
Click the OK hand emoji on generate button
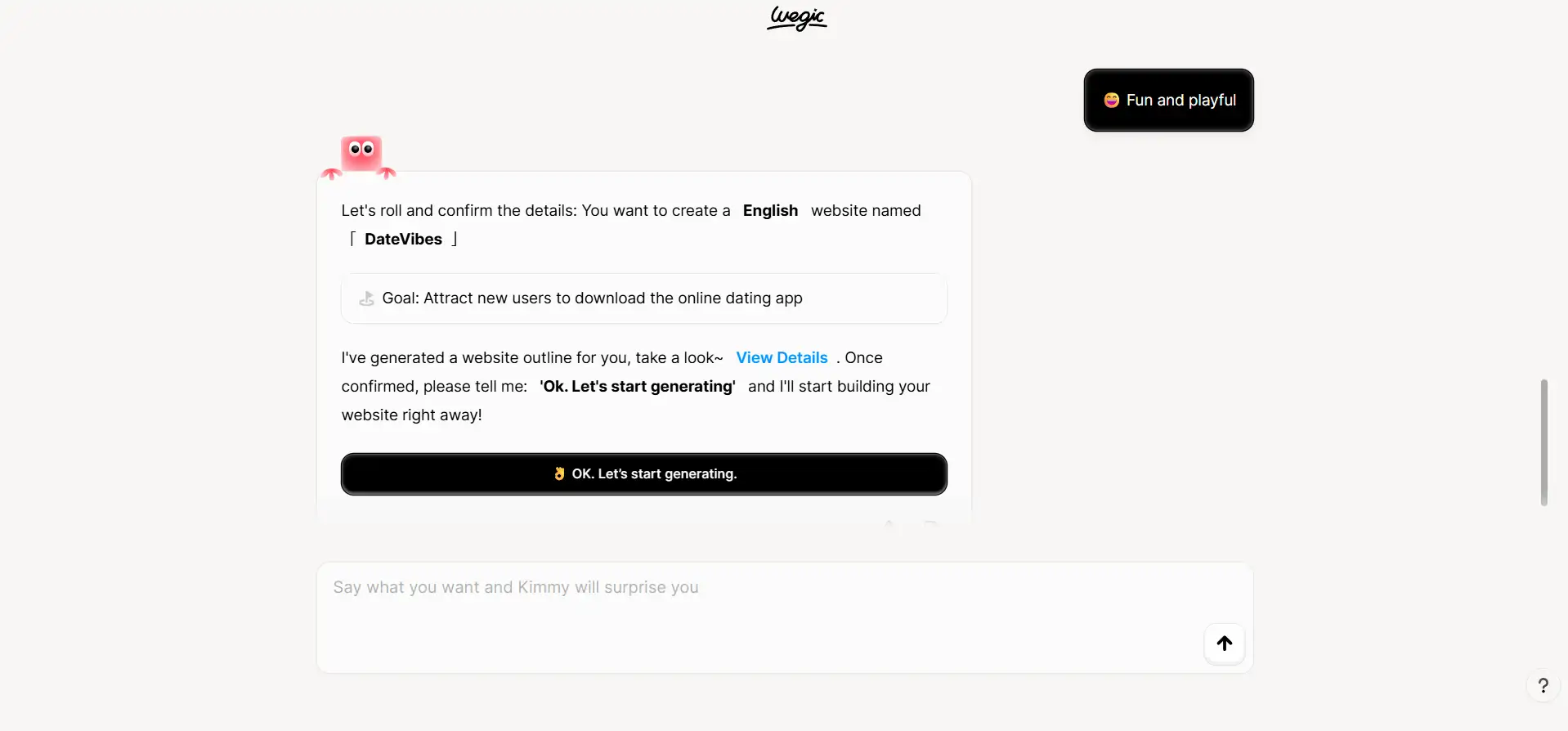click(559, 473)
